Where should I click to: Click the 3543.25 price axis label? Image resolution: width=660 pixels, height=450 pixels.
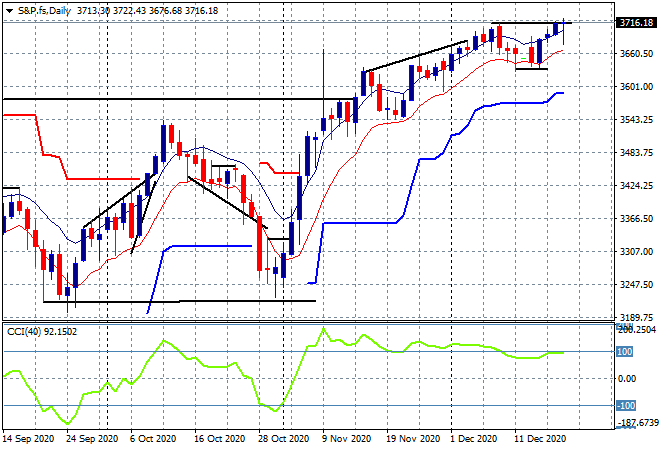pos(636,120)
